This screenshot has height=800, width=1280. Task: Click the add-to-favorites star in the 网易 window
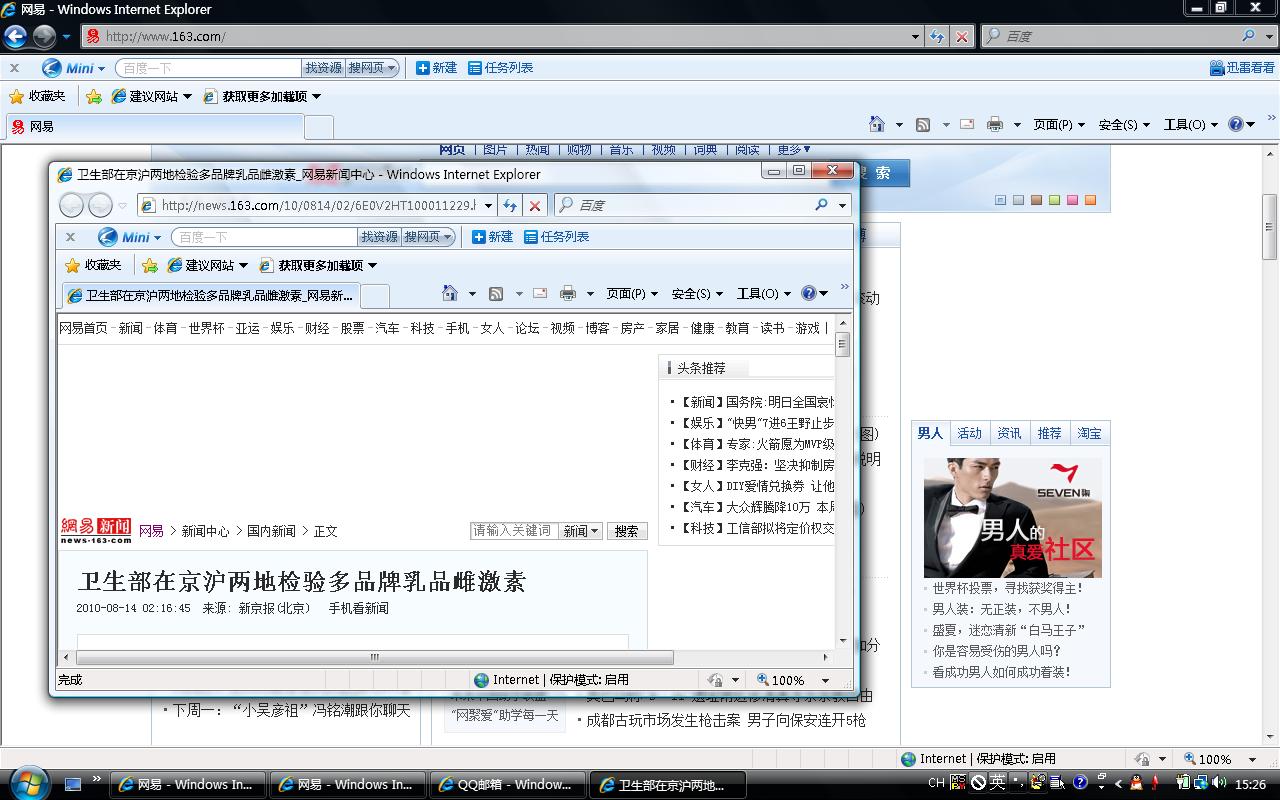93,96
